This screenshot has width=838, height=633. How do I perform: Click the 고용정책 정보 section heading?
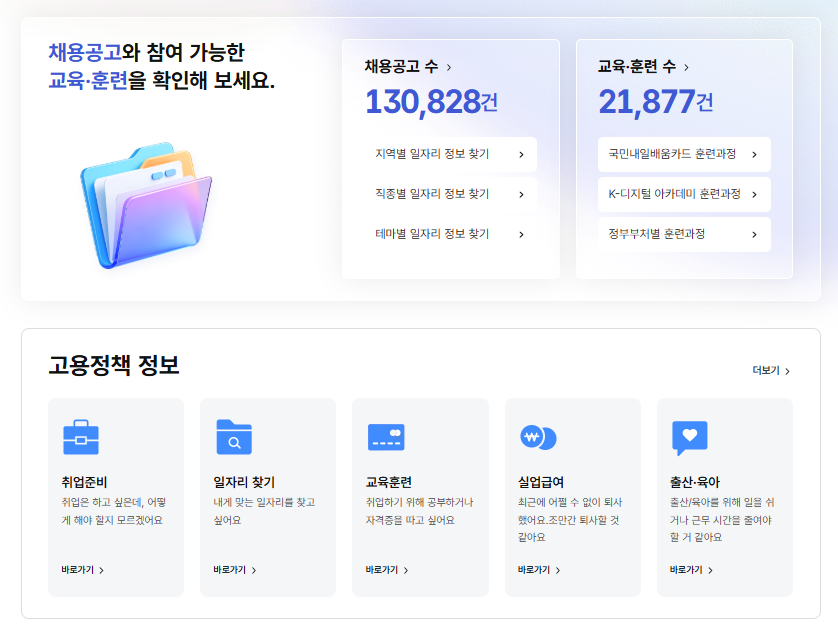click(x=114, y=365)
